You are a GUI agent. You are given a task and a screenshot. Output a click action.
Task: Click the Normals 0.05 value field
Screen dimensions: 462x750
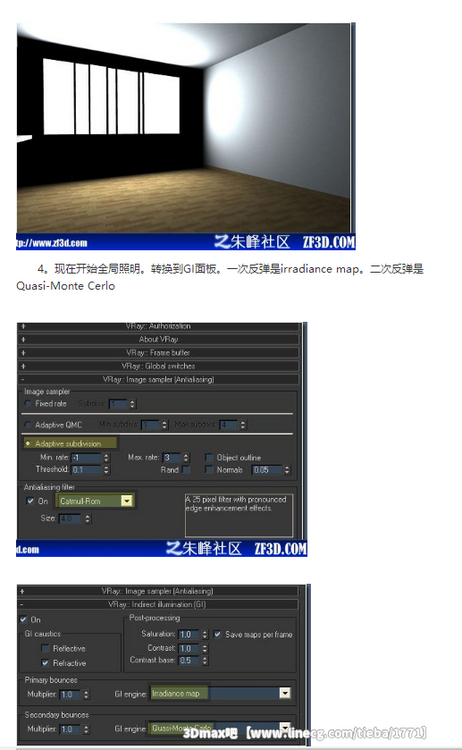point(267,470)
